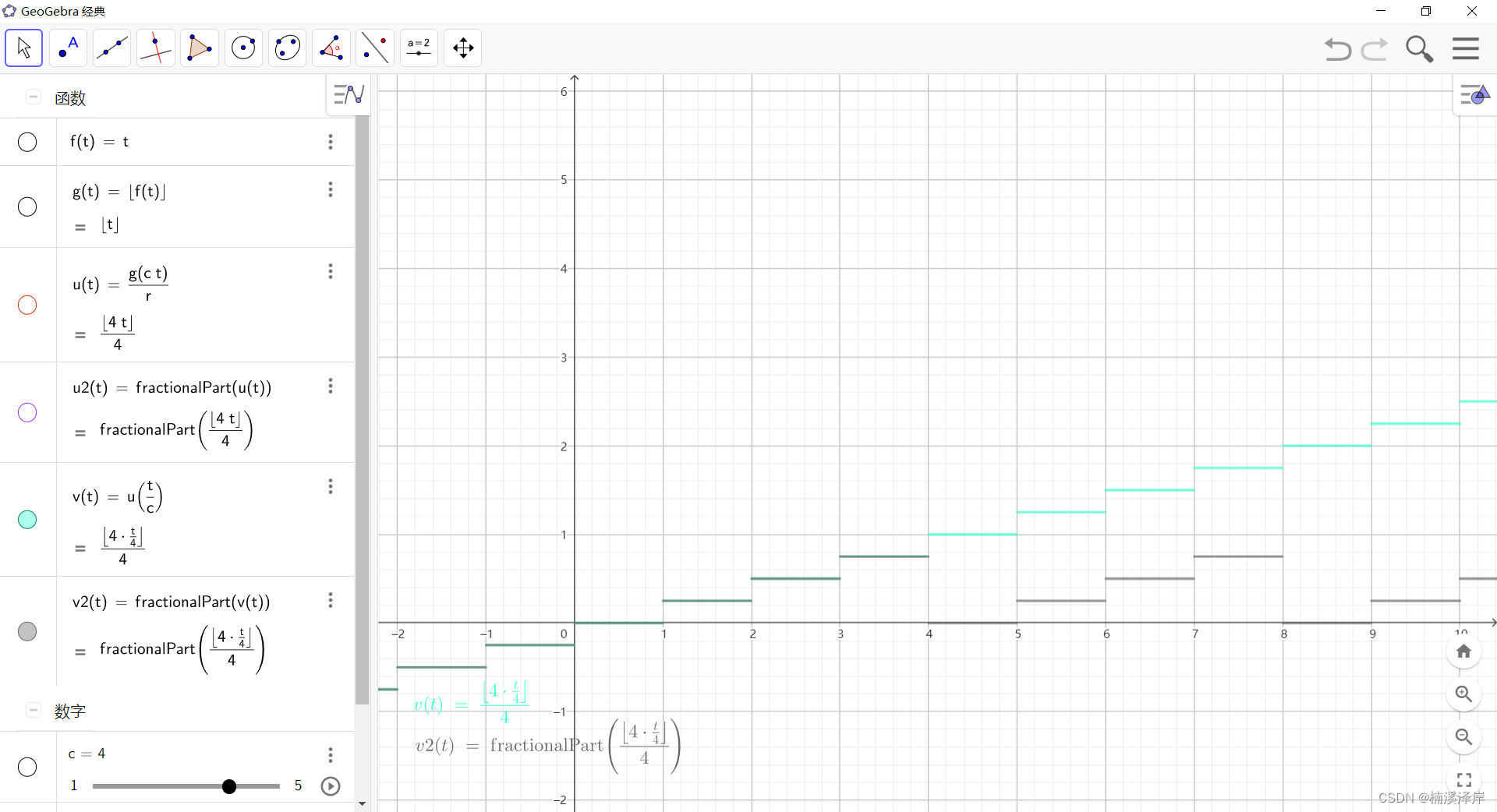Viewport: 1497px width, 812px height.
Task: Switch graphics view to fullscreen
Action: pos(1464,779)
